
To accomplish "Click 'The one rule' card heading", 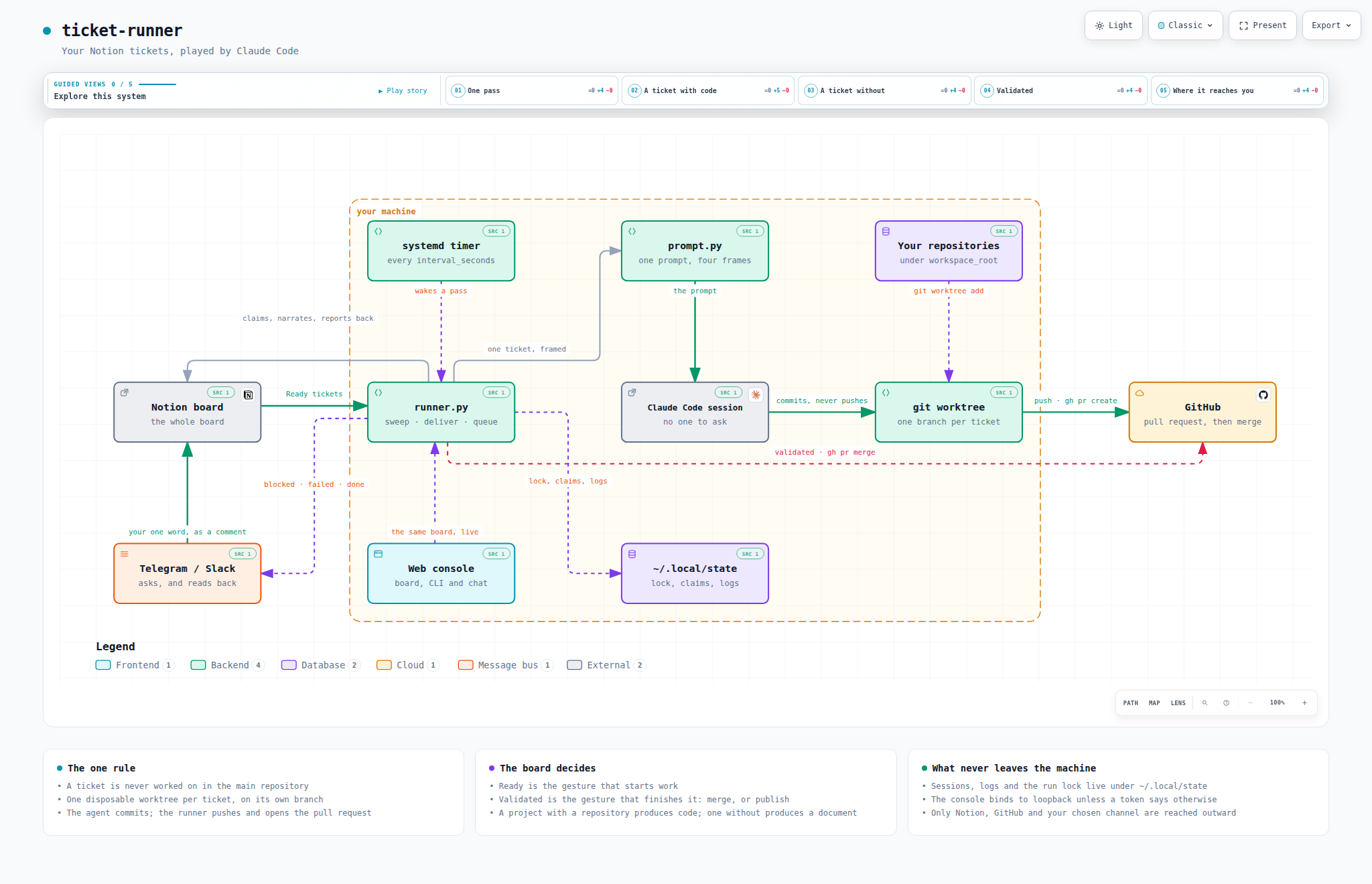I will (101, 768).
